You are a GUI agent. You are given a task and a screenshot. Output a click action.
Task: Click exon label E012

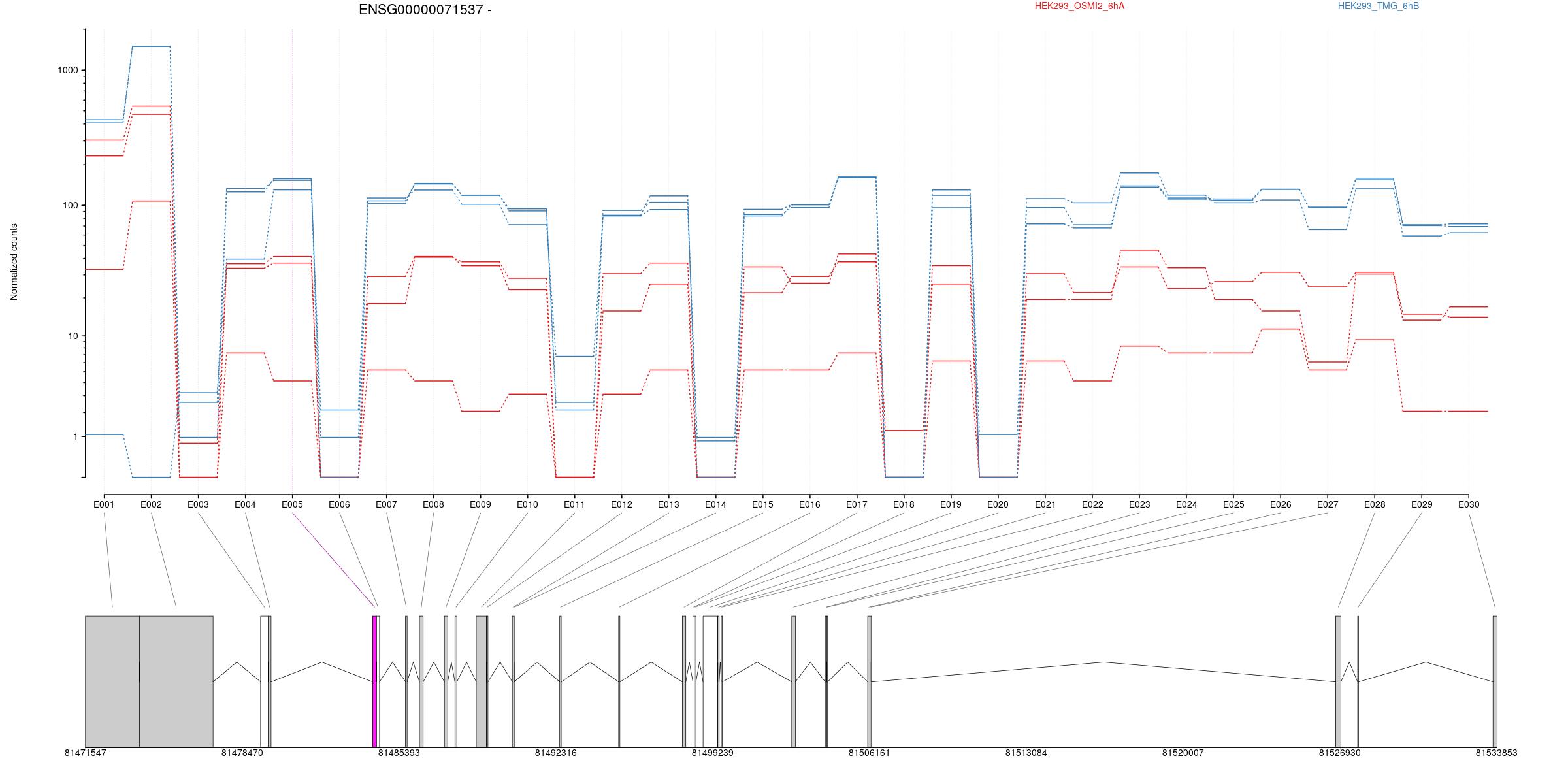pyautogui.click(x=621, y=504)
